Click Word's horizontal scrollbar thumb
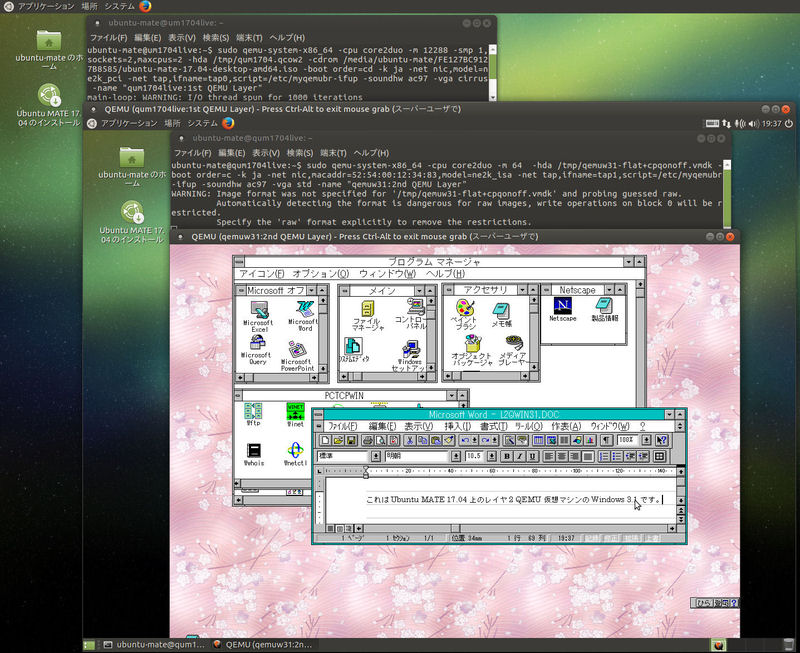 click(x=456, y=529)
